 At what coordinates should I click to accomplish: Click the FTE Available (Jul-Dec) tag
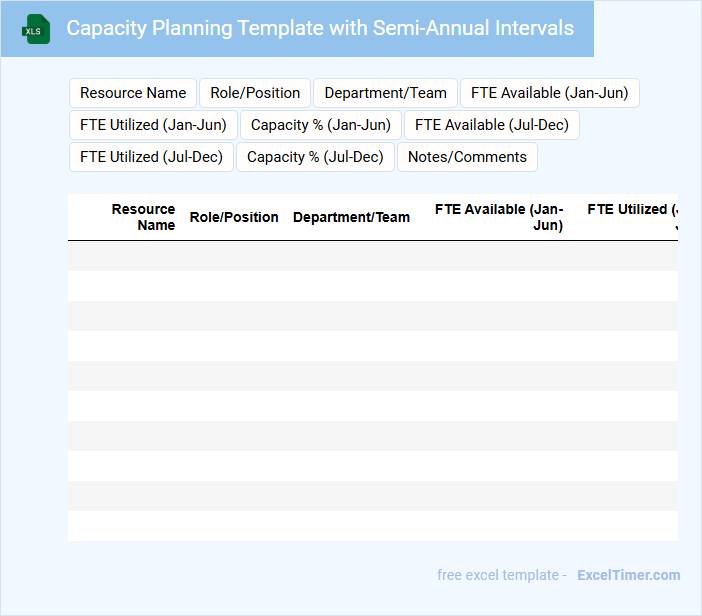492,125
